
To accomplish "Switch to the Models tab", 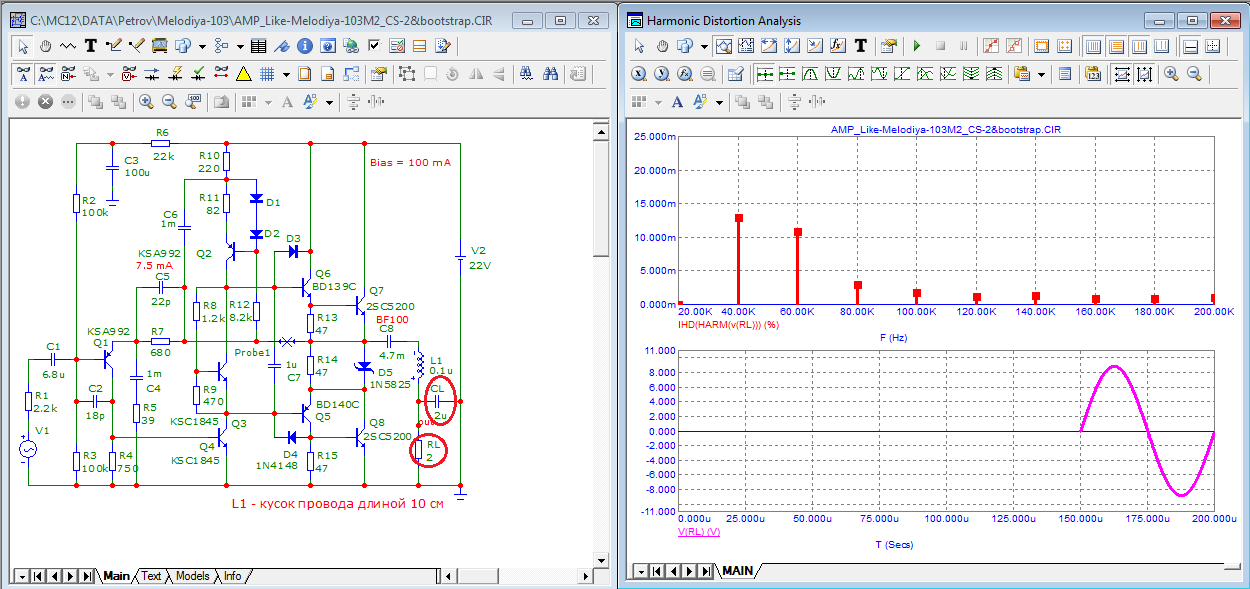I will point(192,576).
